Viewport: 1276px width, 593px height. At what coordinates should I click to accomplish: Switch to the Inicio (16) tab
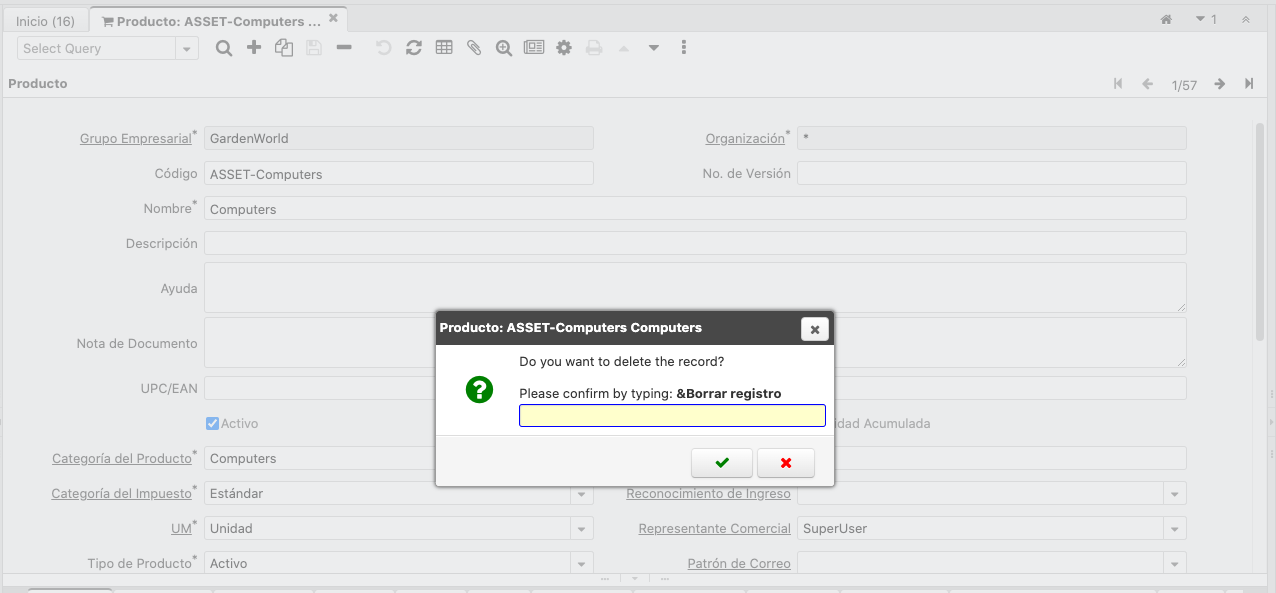pyautogui.click(x=45, y=21)
